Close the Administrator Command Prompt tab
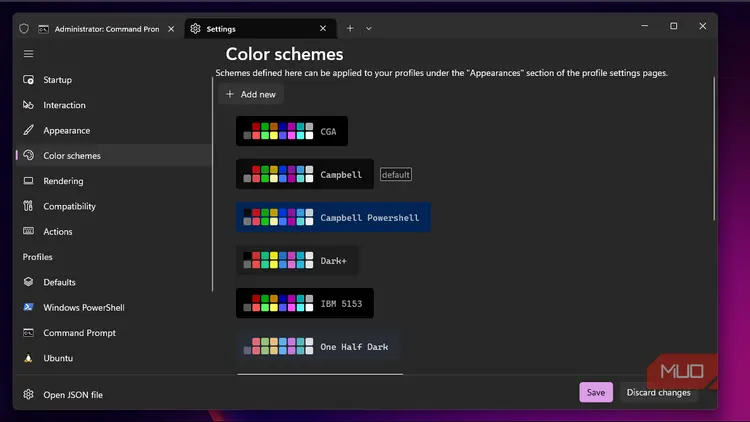 (171, 29)
